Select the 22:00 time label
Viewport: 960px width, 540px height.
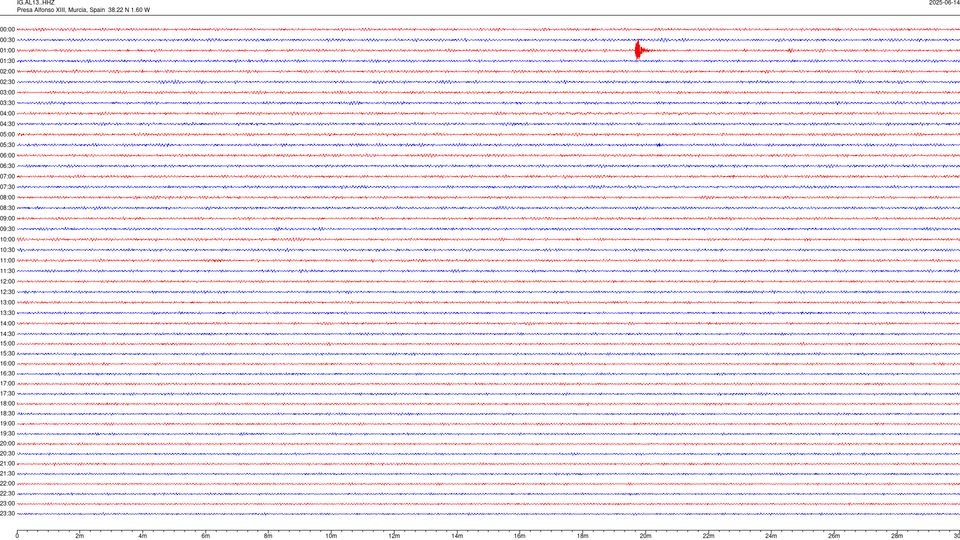7,484
